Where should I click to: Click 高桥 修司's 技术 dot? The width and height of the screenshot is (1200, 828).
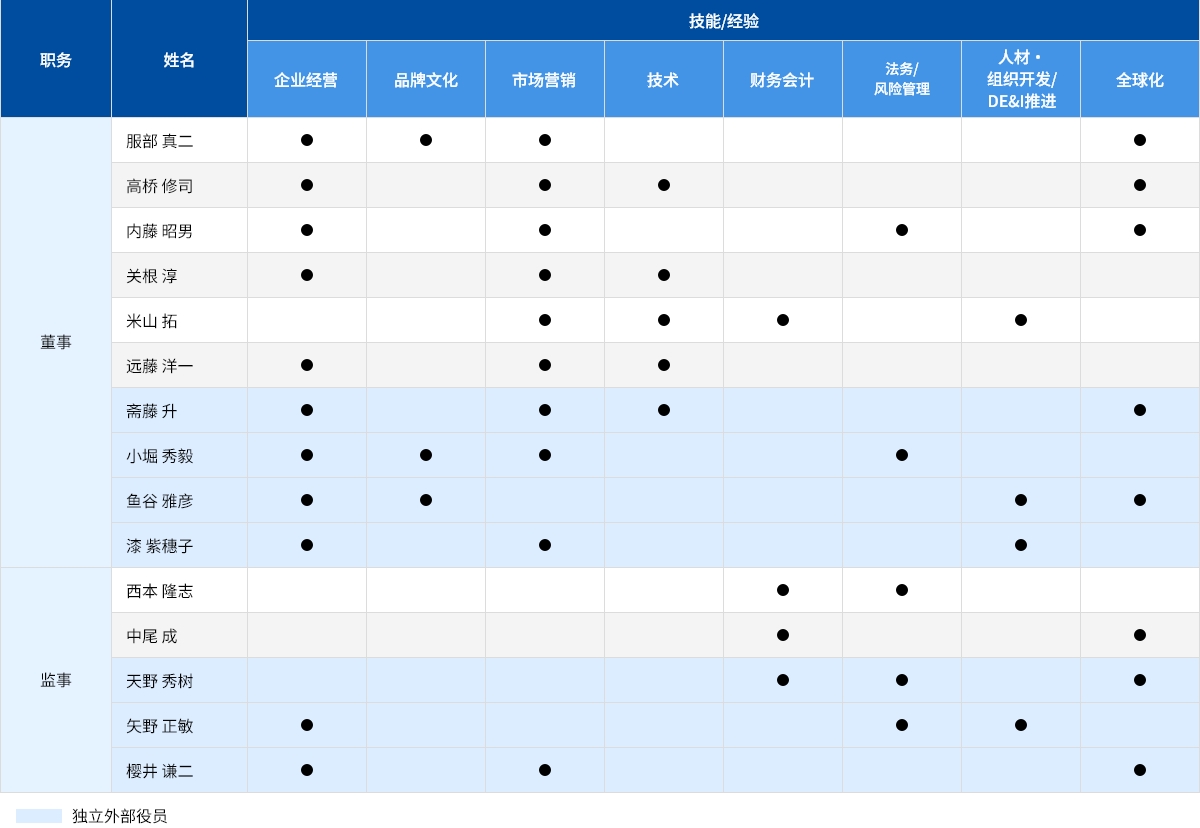[664, 185]
